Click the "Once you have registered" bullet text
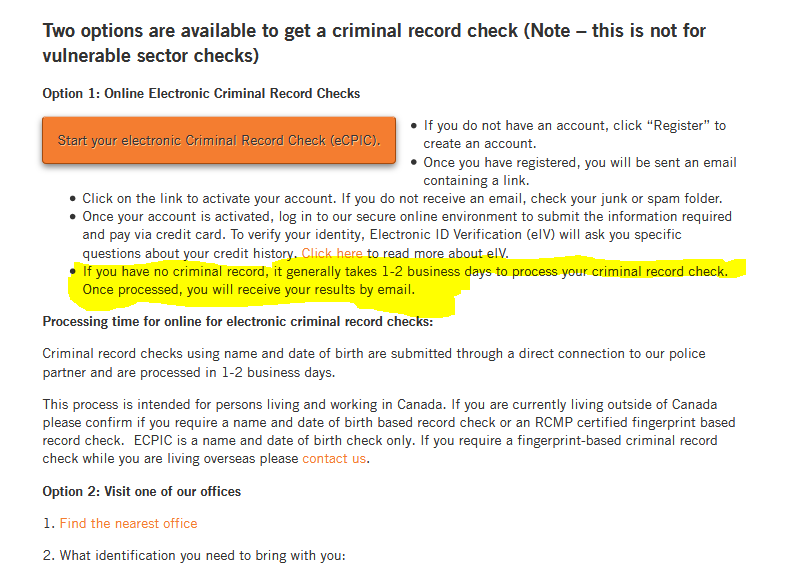Image resolution: width=787 pixels, height=574 pixels. tap(580, 172)
